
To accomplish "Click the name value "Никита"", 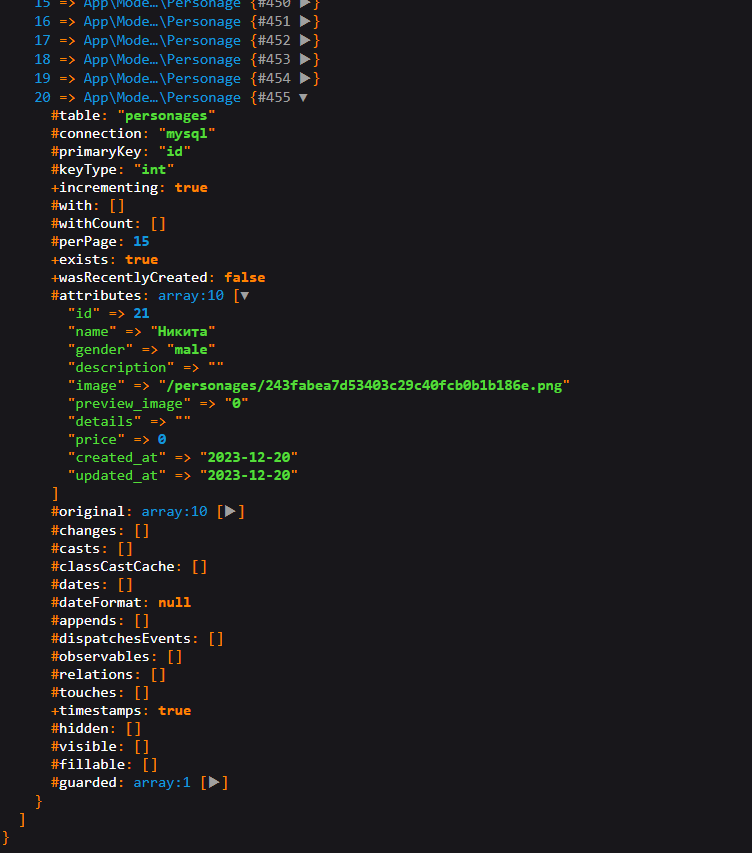I will click(183, 331).
